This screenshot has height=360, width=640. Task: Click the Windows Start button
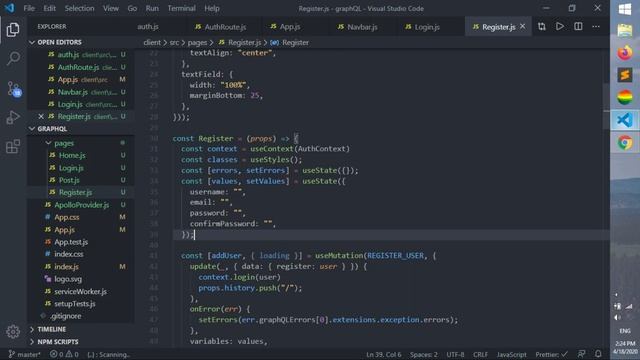click(x=624, y=9)
